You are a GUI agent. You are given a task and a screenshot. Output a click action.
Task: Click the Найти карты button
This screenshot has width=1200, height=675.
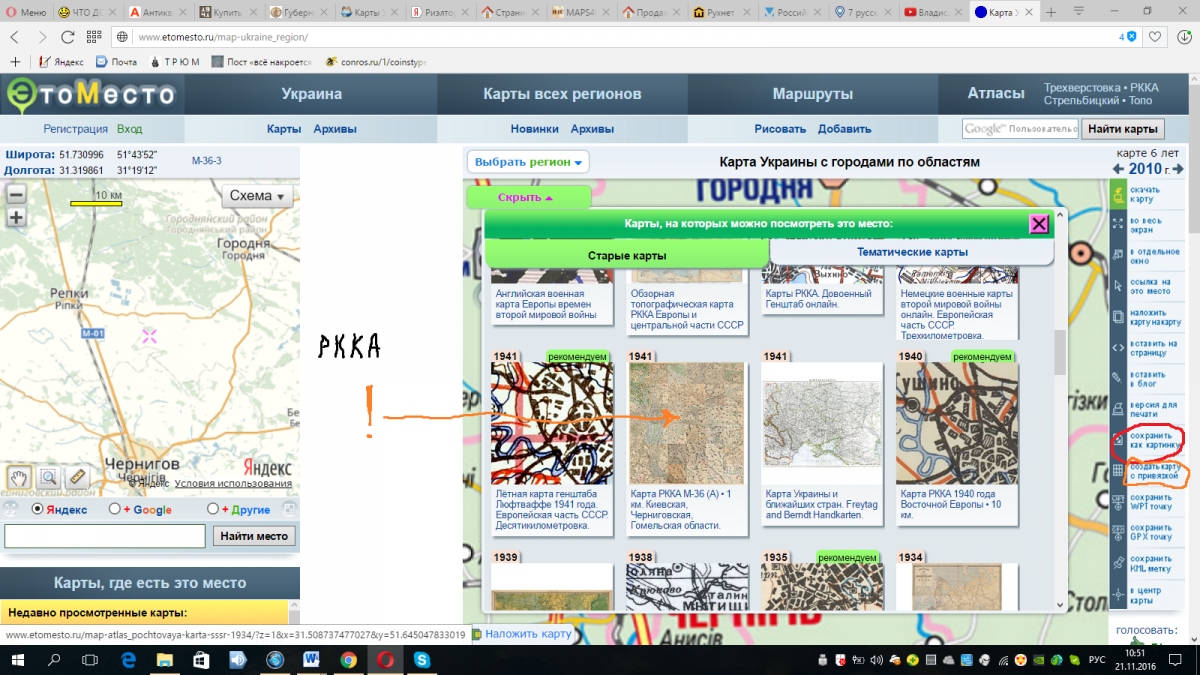pos(1122,129)
